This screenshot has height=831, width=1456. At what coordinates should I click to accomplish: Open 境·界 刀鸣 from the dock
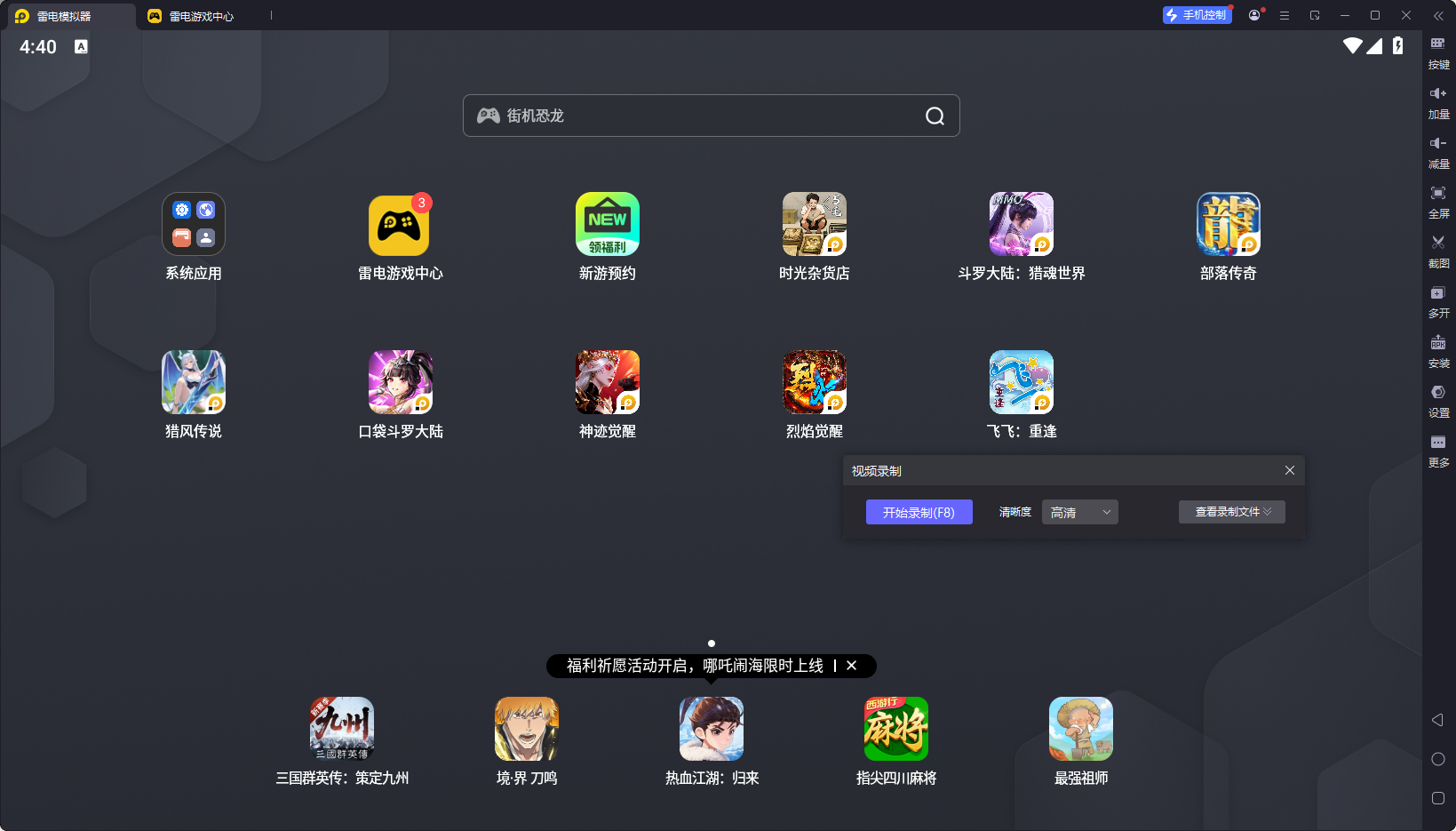click(x=527, y=729)
